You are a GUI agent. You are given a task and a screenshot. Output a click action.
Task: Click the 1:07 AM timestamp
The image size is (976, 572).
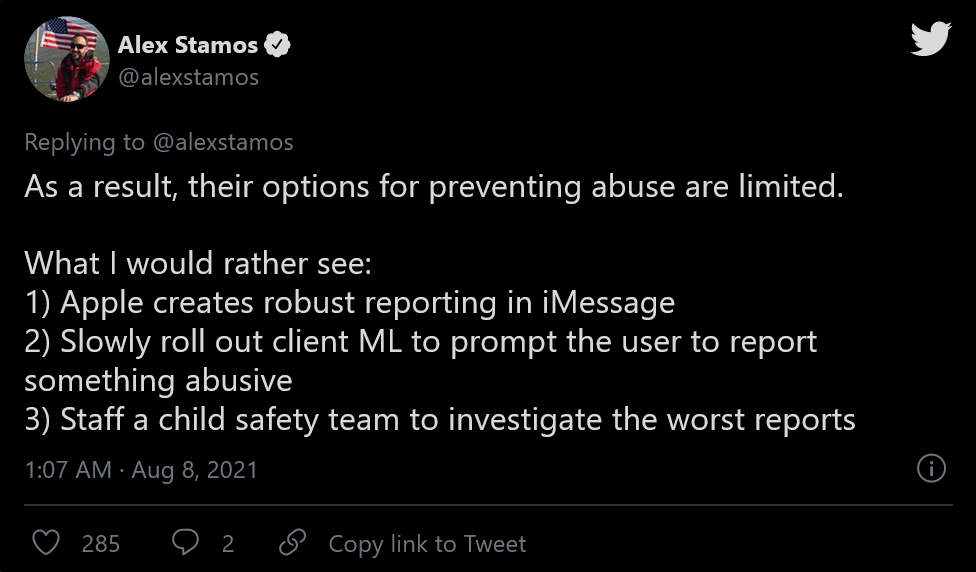tap(68, 469)
